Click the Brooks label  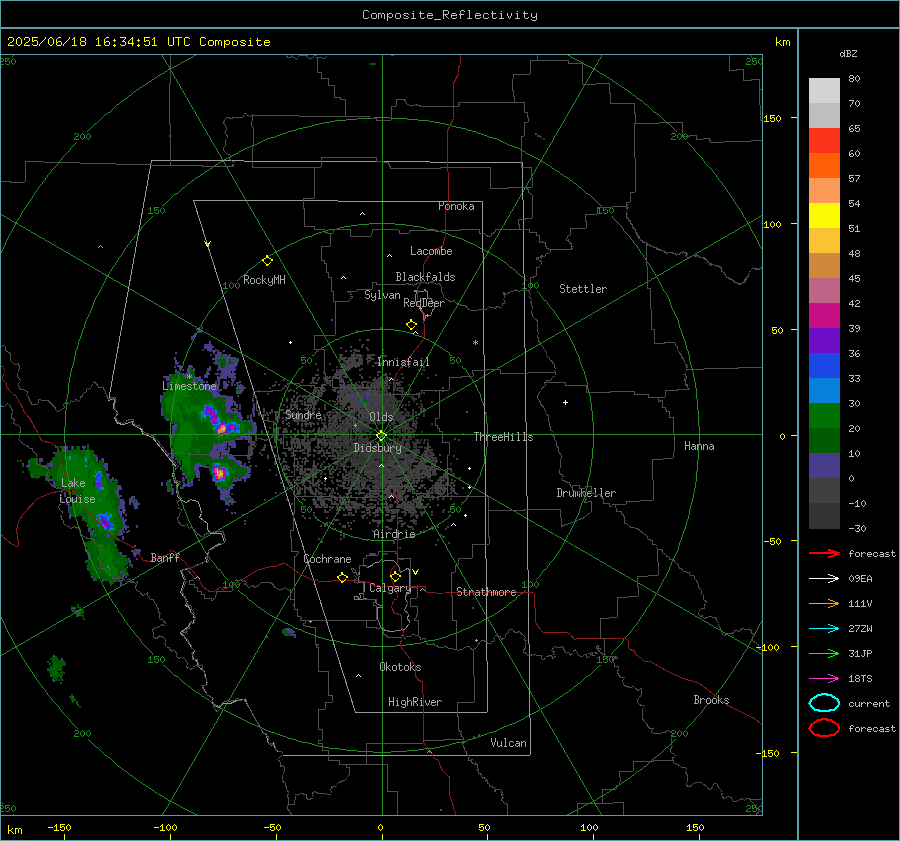coord(711,700)
